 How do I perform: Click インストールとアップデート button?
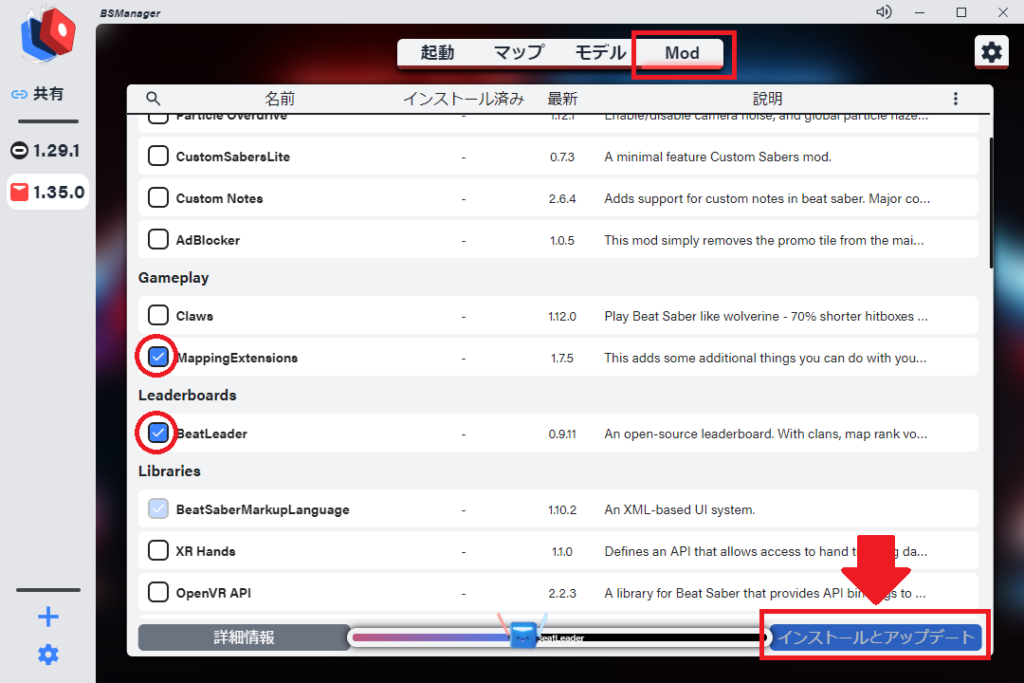(876, 637)
